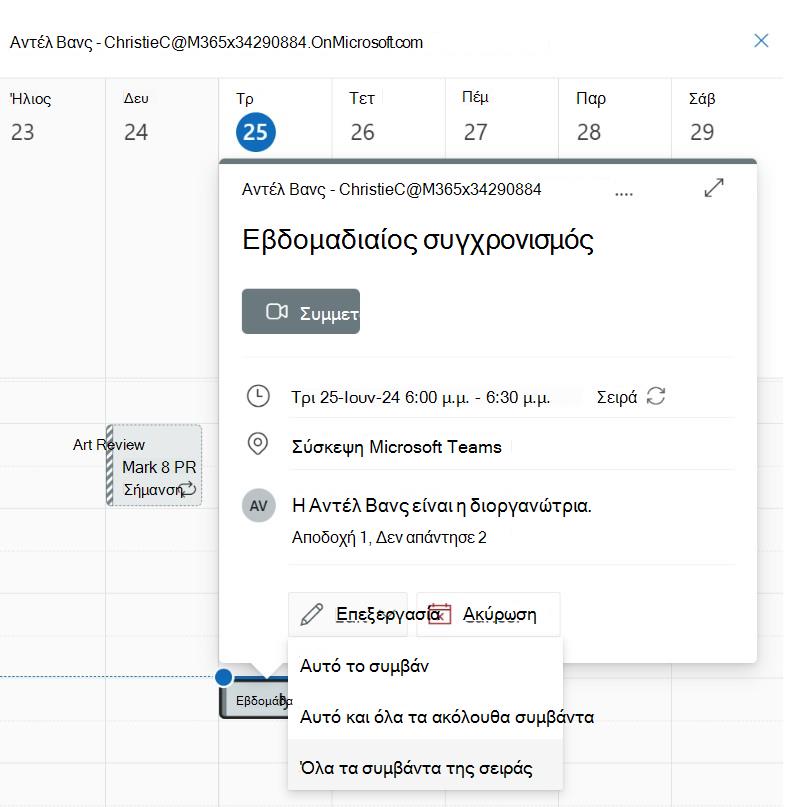Viewport: 795px width, 807px height.
Task: Click the AV organizer avatar
Action: 258,505
